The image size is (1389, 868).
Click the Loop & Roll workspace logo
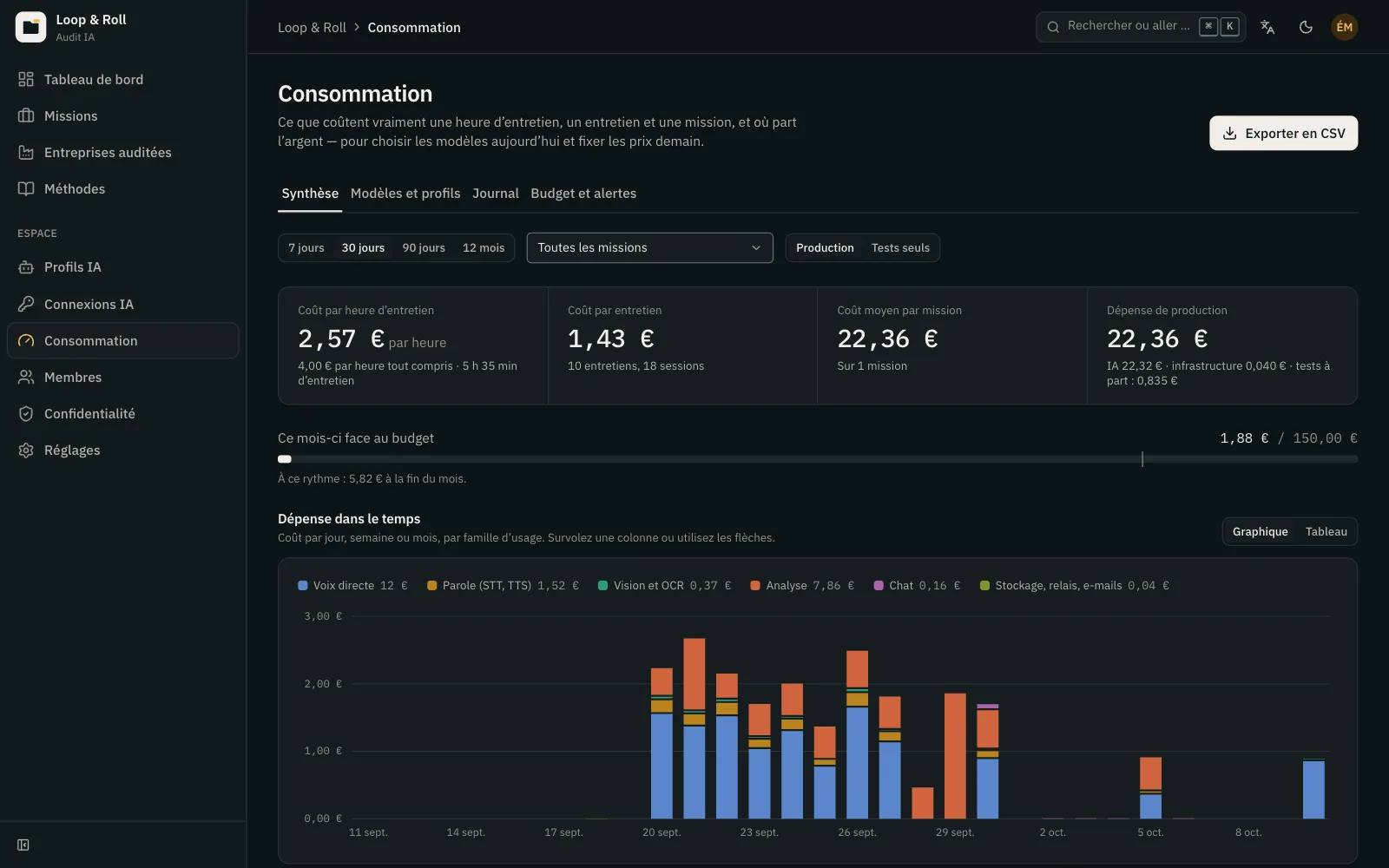[x=31, y=27]
